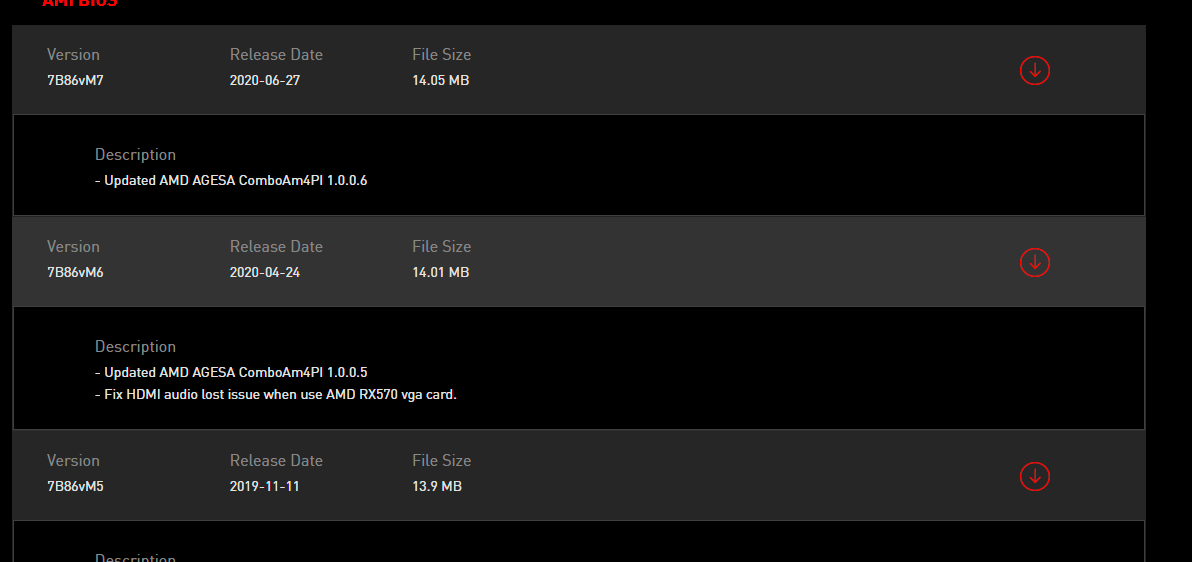The width and height of the screenshot is (1192, 562).
Task: Download BIOS version 7B86vM6
Action: tap(1034, 262)
